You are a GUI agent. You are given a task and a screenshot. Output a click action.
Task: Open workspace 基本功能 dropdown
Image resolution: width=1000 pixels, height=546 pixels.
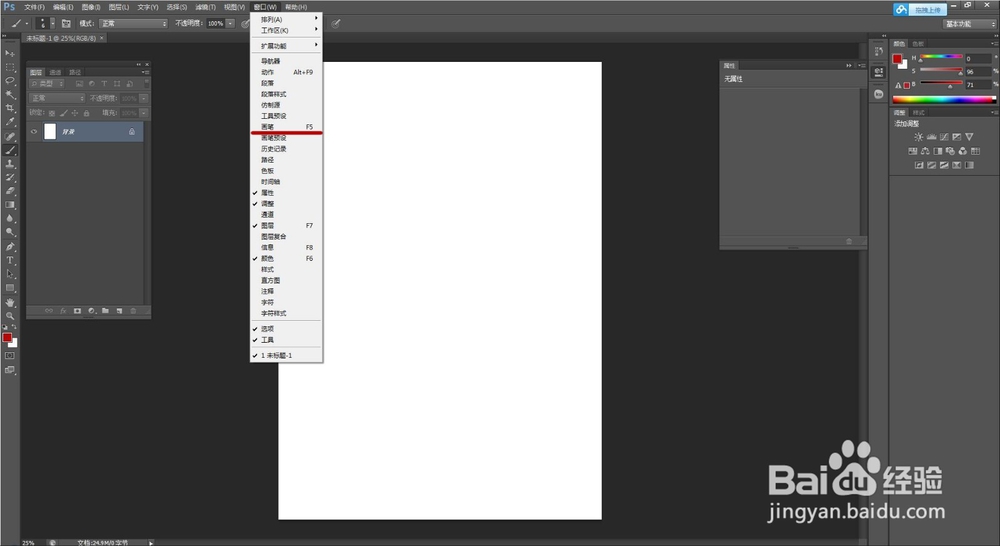coord(969,24)
